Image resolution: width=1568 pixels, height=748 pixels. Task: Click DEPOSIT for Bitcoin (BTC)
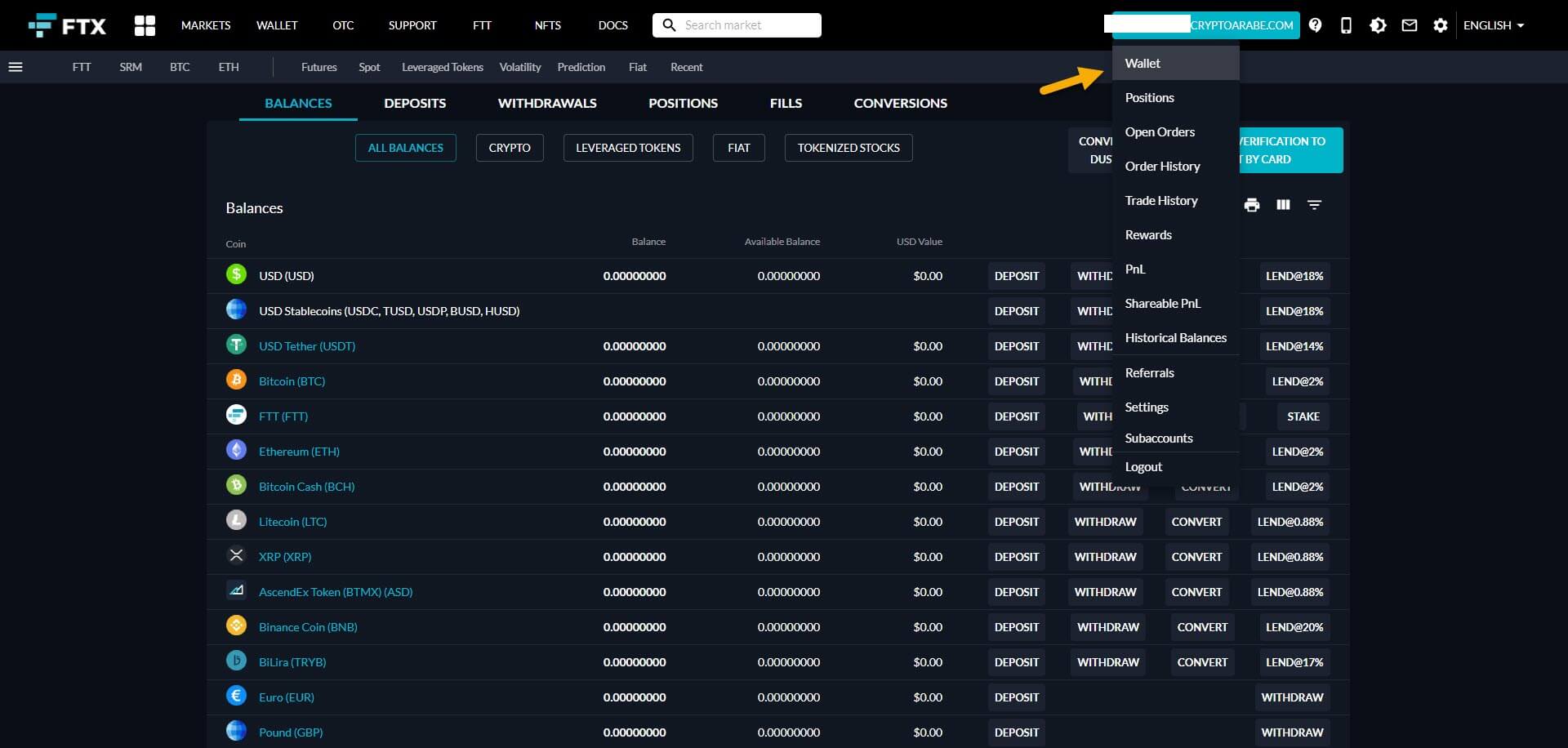(x=1016, y=381)
